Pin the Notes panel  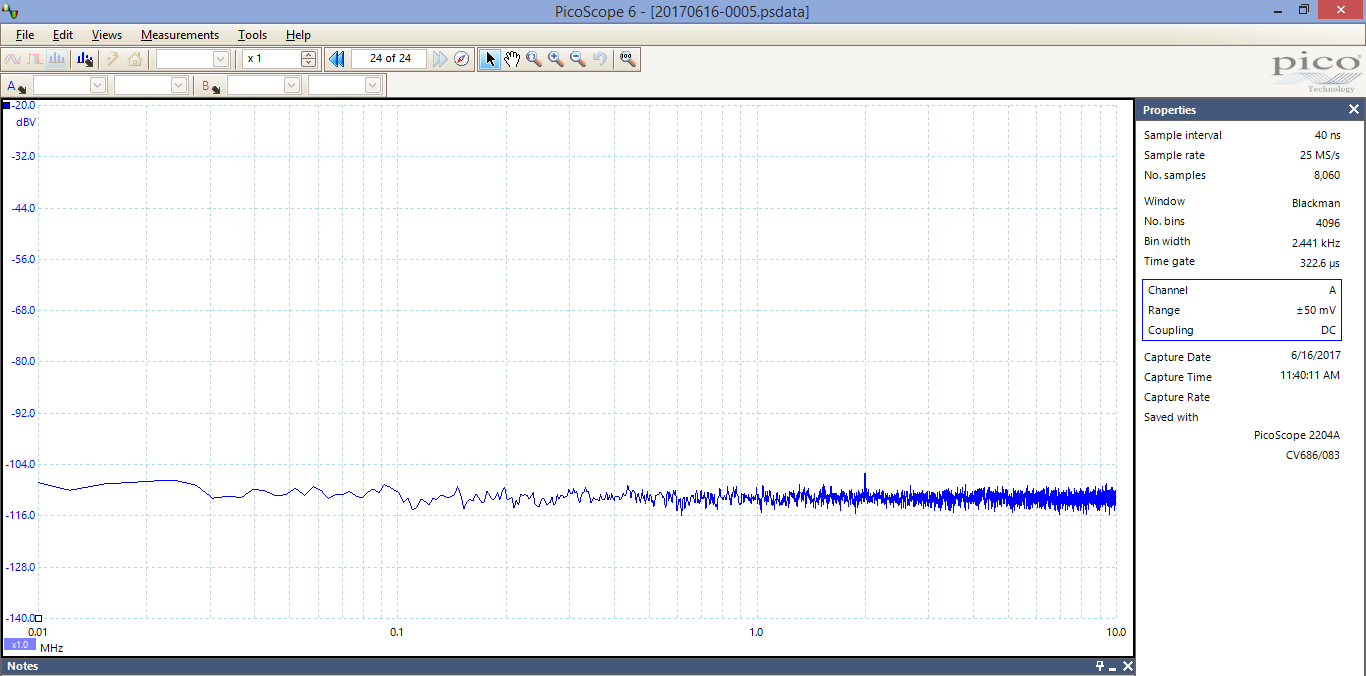(x=1100, y=666)
